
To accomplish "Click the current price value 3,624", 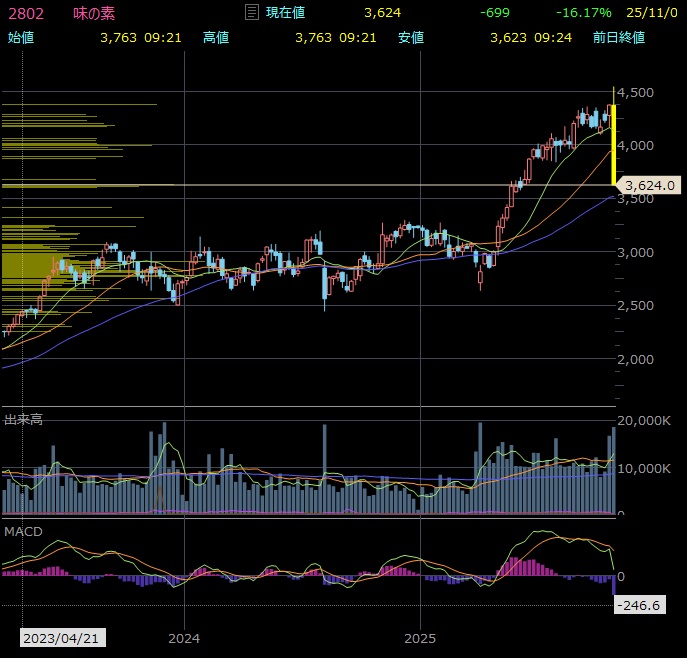I will (382, 13).
